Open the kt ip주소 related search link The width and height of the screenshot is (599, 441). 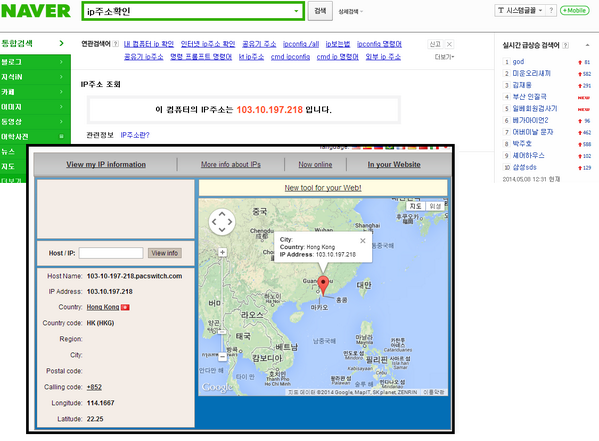251,57
